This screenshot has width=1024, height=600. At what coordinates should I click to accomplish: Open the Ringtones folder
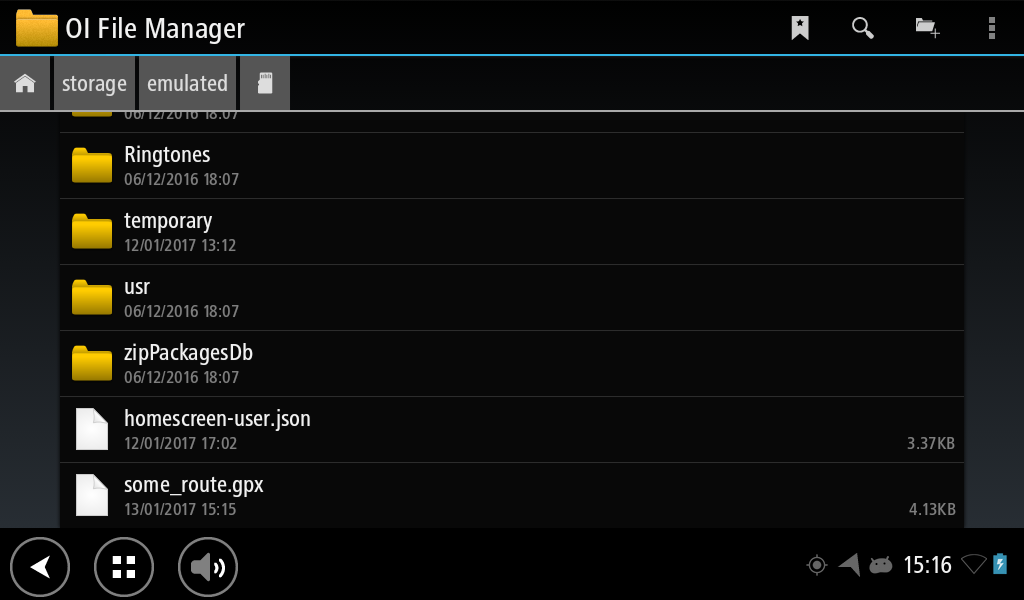[512, 166]
